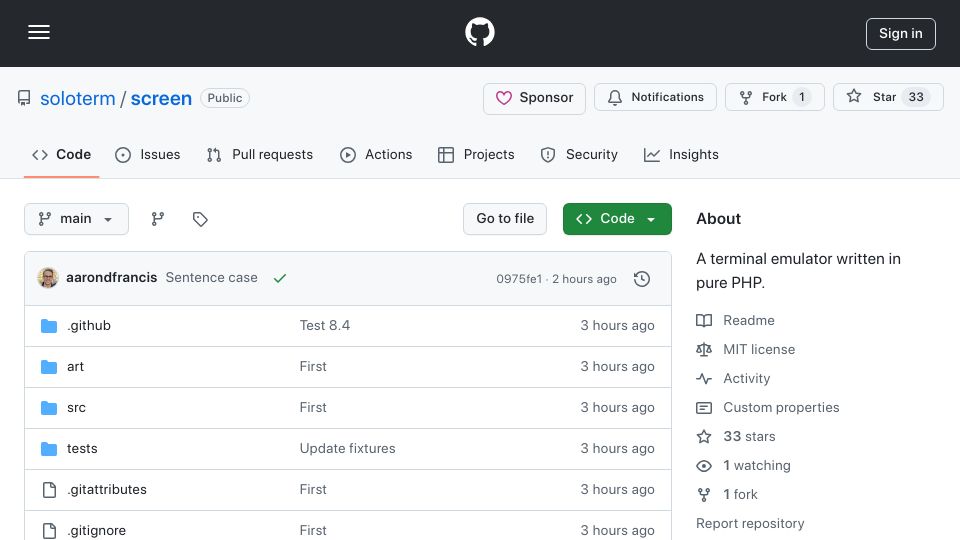960x540 pixels.
Task: Open the Sentence case commit message
Action: [211, 278]
